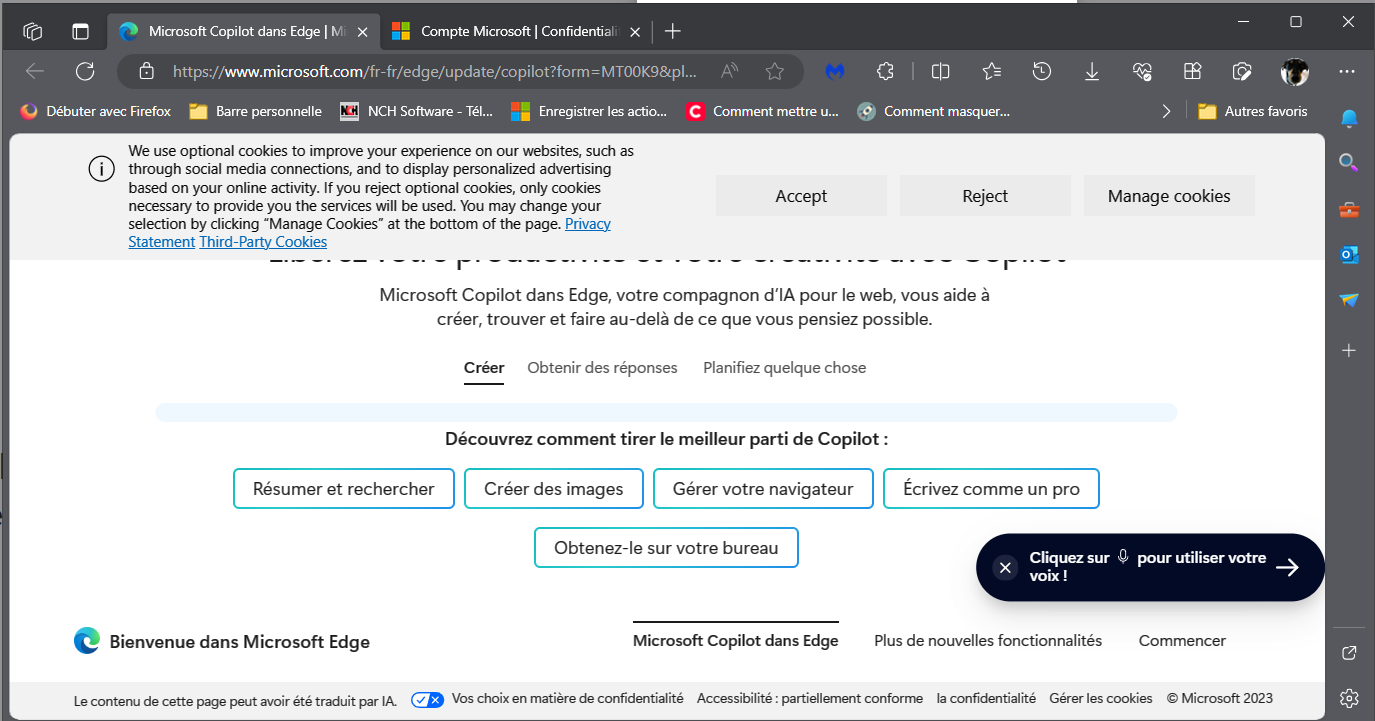
Task: Select the Planifiez quelque chose tab
Action: tap(784, 368)
